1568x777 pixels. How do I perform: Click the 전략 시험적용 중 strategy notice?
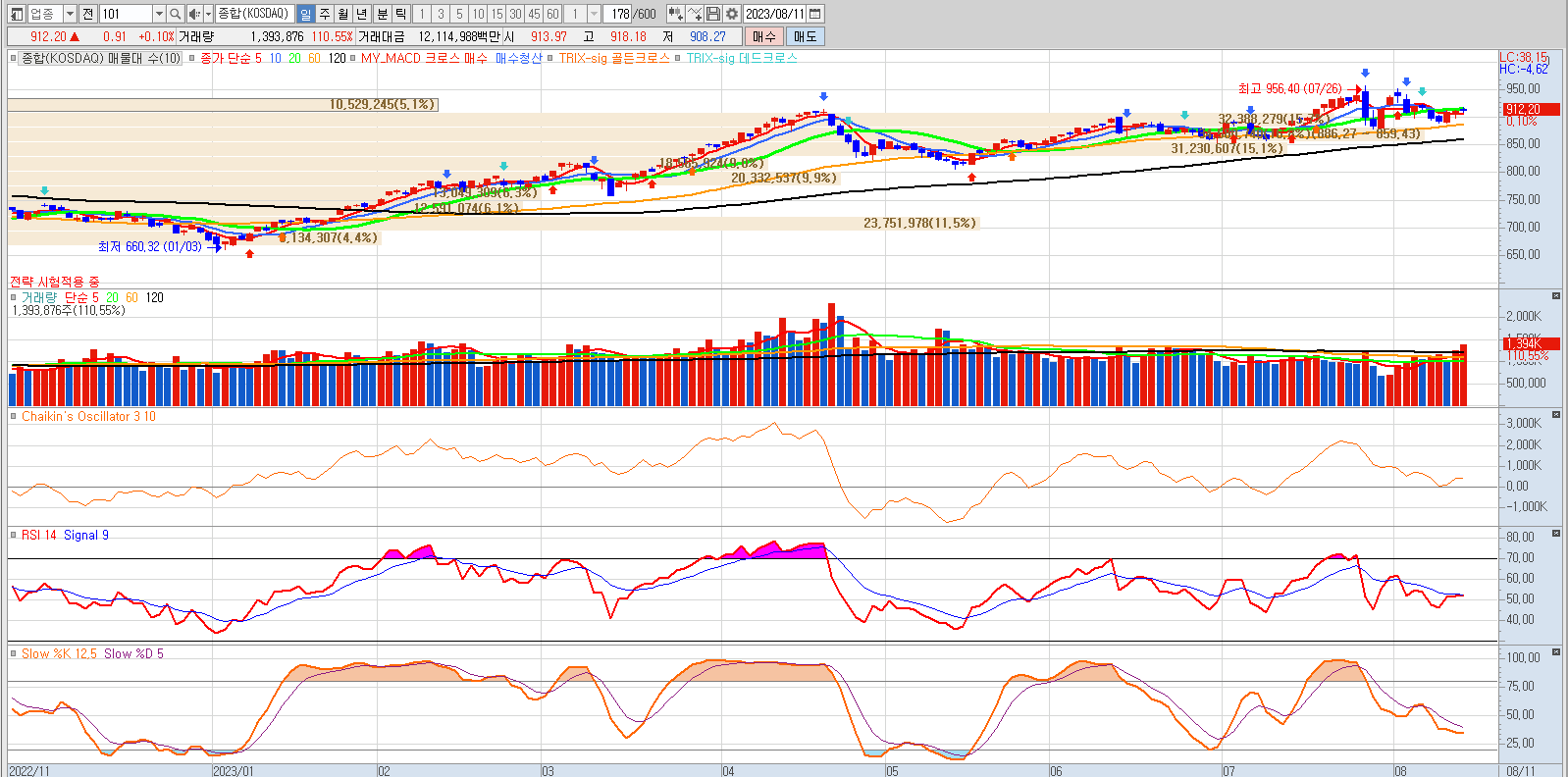(x=54, y=282)
